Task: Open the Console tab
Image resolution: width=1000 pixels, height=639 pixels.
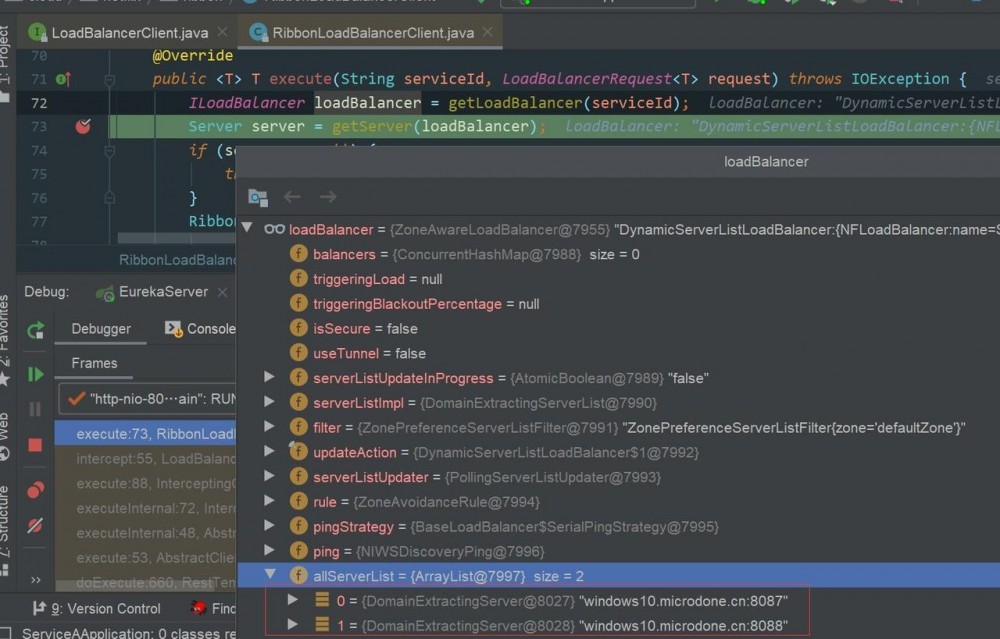Action: click(200, 328)
